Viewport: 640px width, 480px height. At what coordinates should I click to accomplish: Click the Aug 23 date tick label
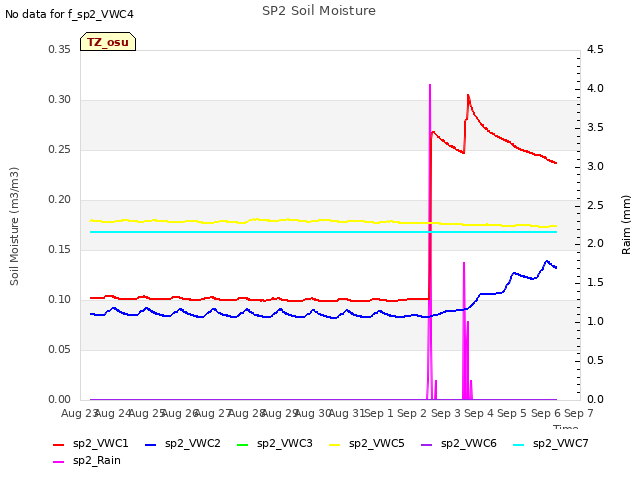coord(80,414)
